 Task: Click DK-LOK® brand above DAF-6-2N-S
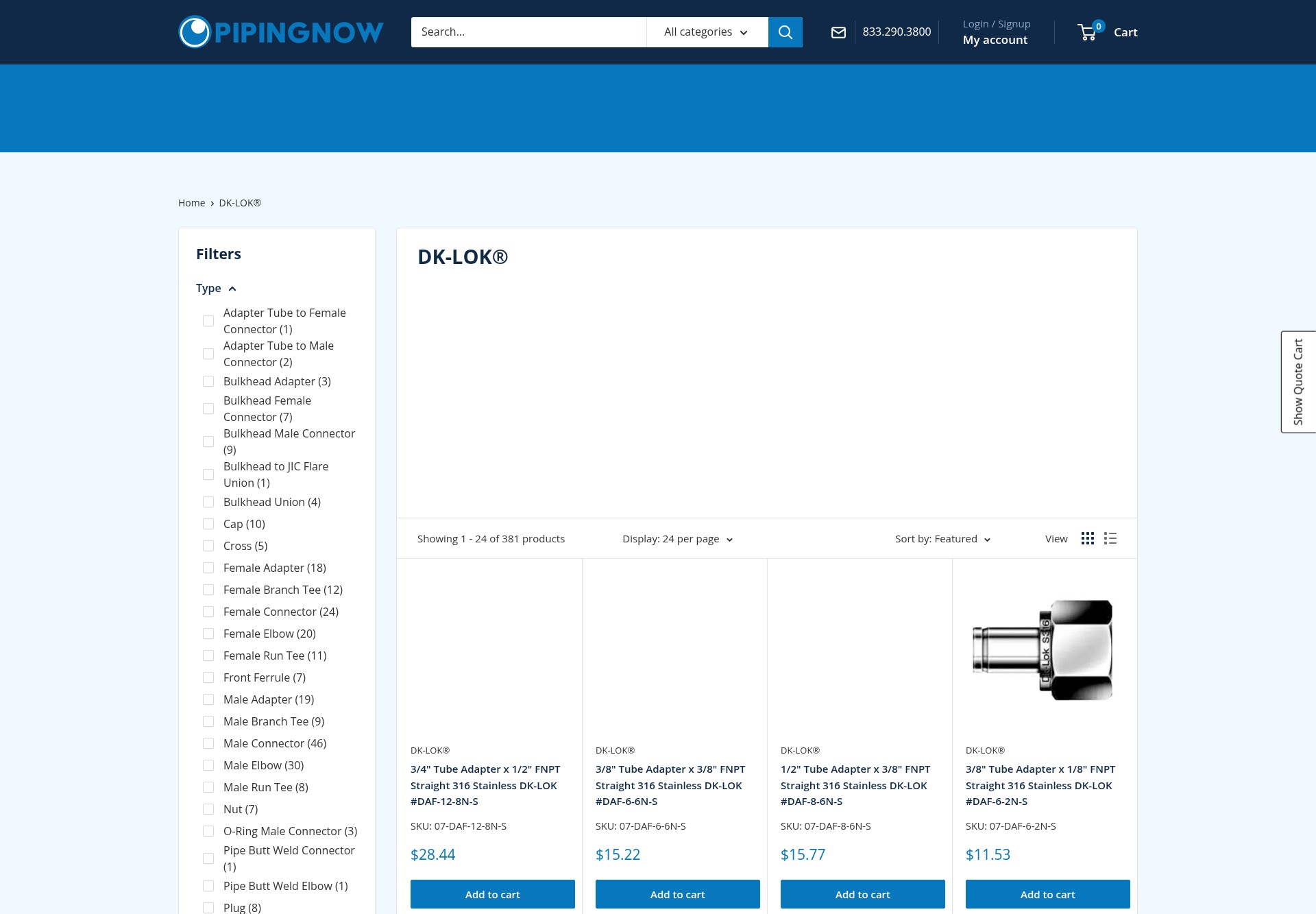[x=985, y=751]
